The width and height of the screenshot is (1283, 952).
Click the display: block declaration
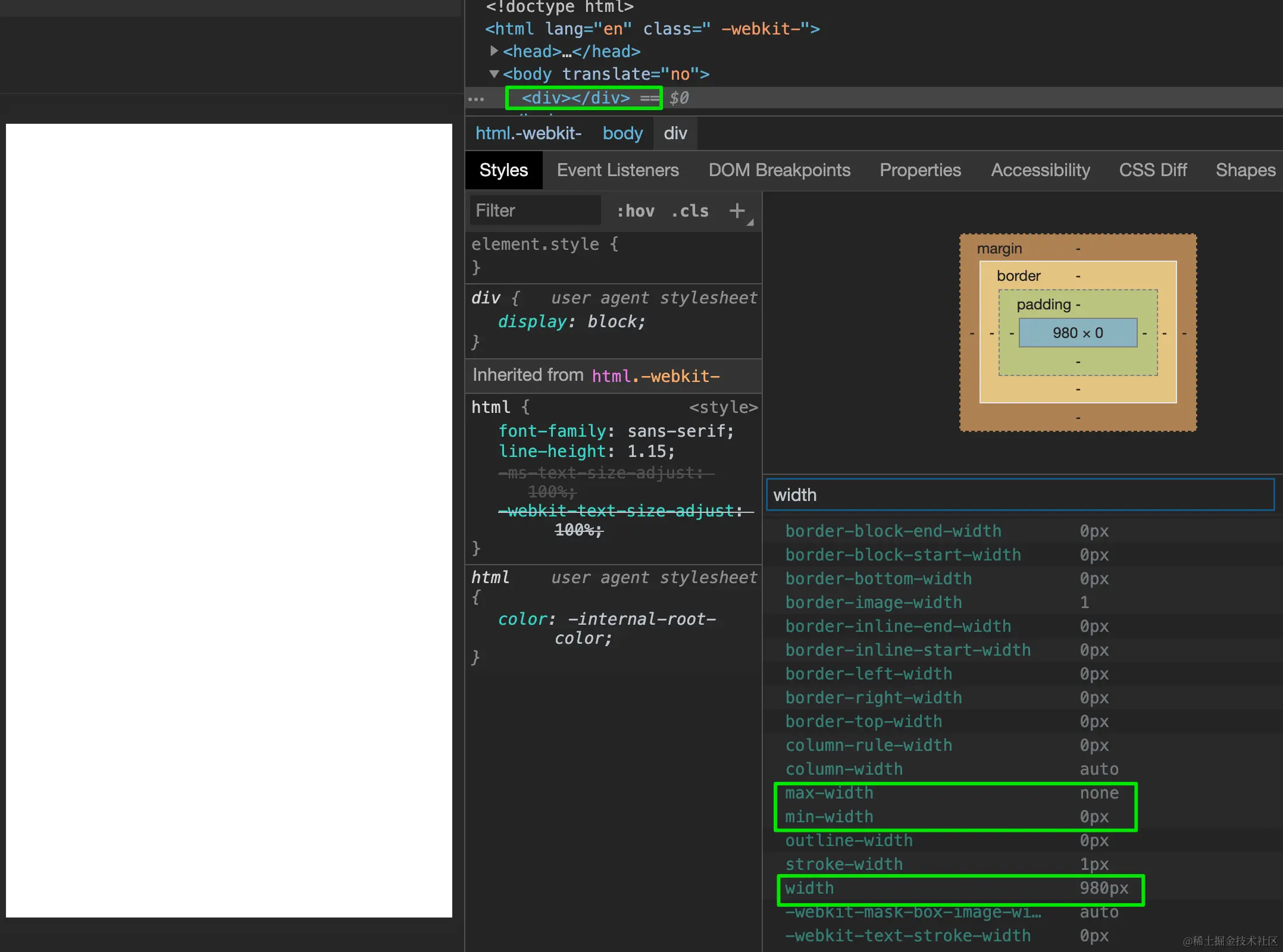(x=571, y=322)
